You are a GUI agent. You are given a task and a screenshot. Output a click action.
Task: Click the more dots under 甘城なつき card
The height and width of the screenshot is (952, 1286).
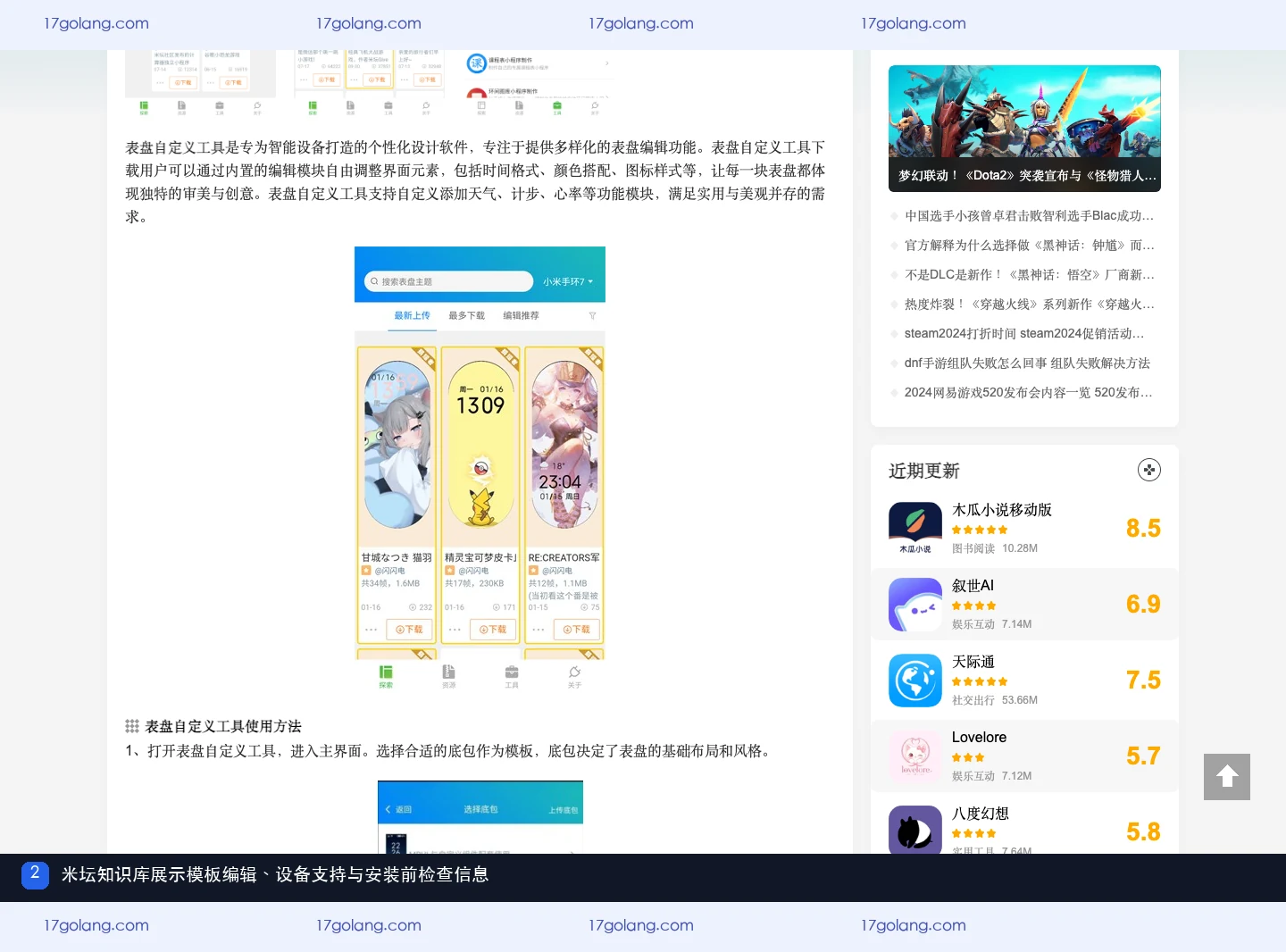point(372,630)
